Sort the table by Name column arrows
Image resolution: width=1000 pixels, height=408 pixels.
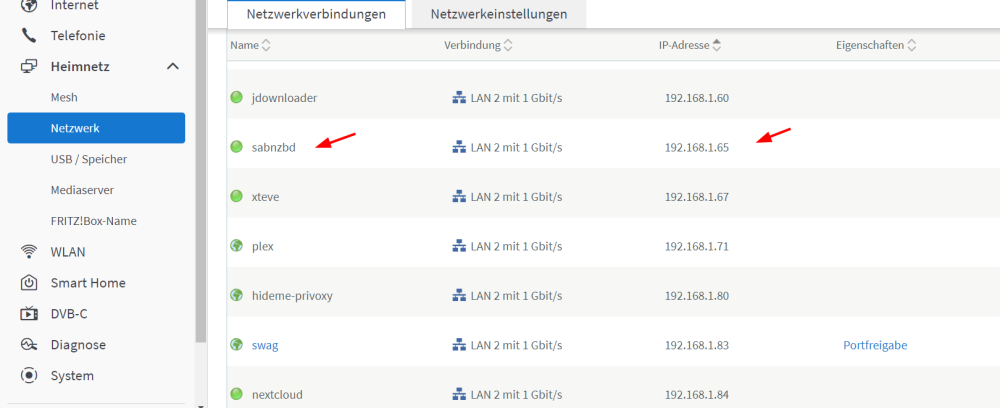[267, 45]
